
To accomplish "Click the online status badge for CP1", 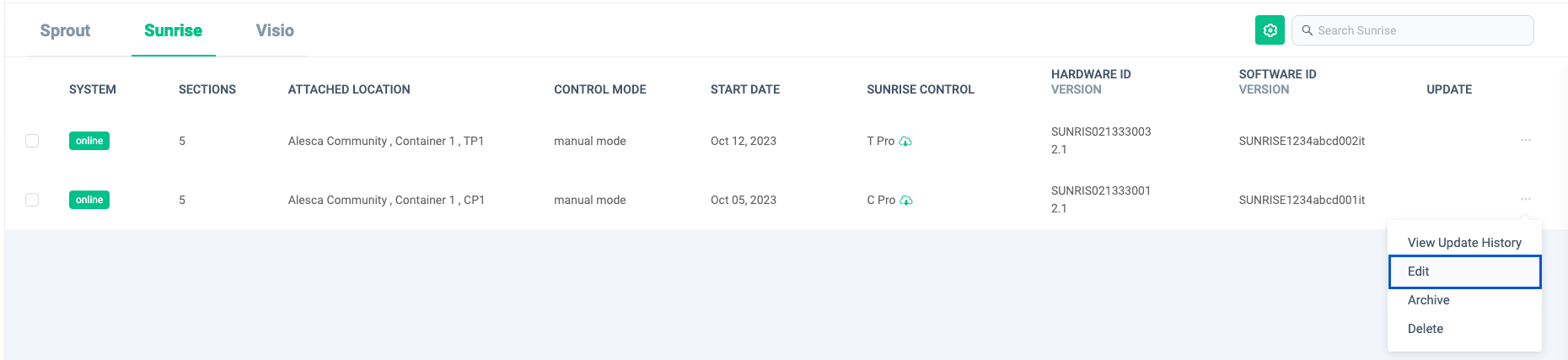I will tap(89, 200).
